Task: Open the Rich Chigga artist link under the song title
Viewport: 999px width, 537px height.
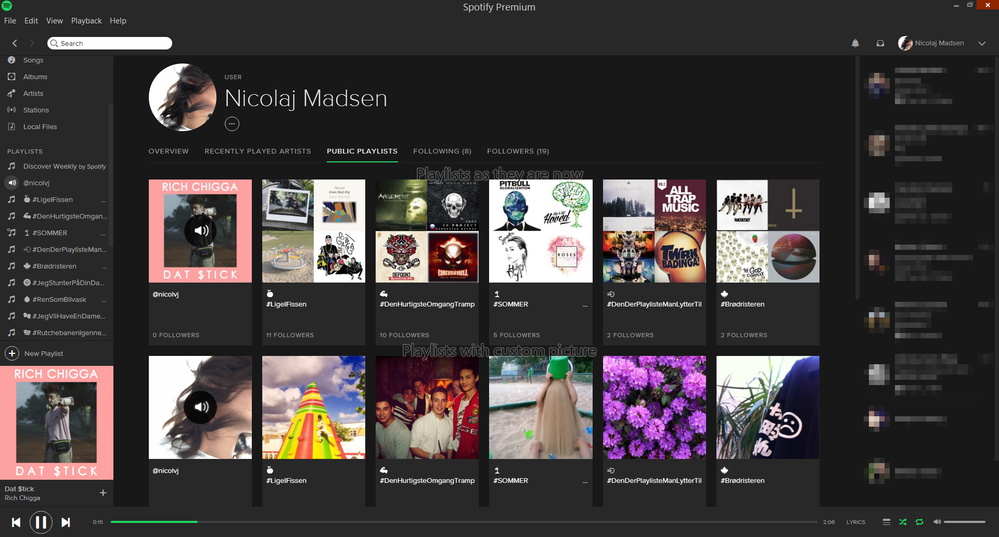Action: pos(22,498)
